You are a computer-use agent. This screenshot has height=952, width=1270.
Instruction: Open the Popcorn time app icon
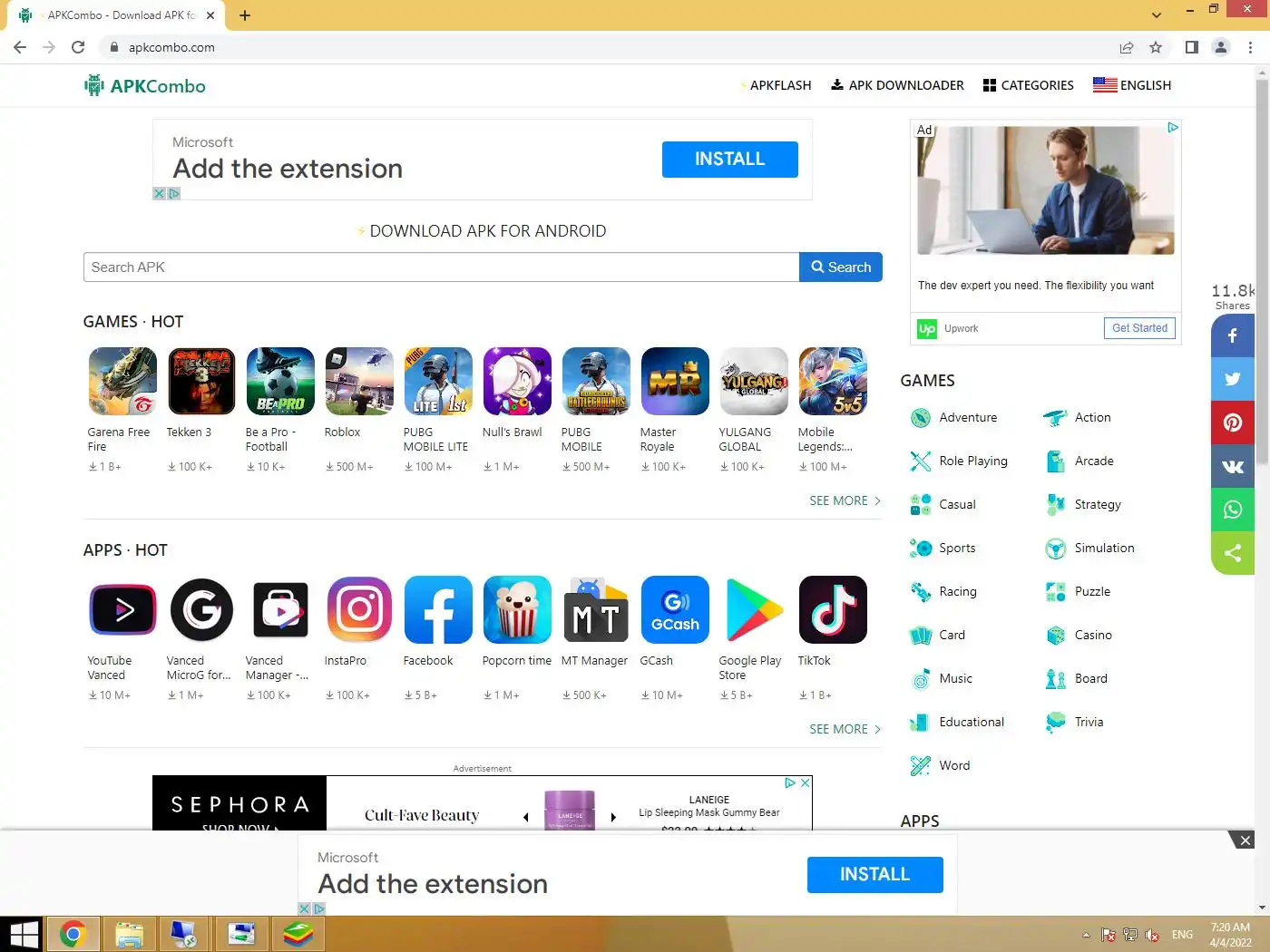click(x=517, y=610)
